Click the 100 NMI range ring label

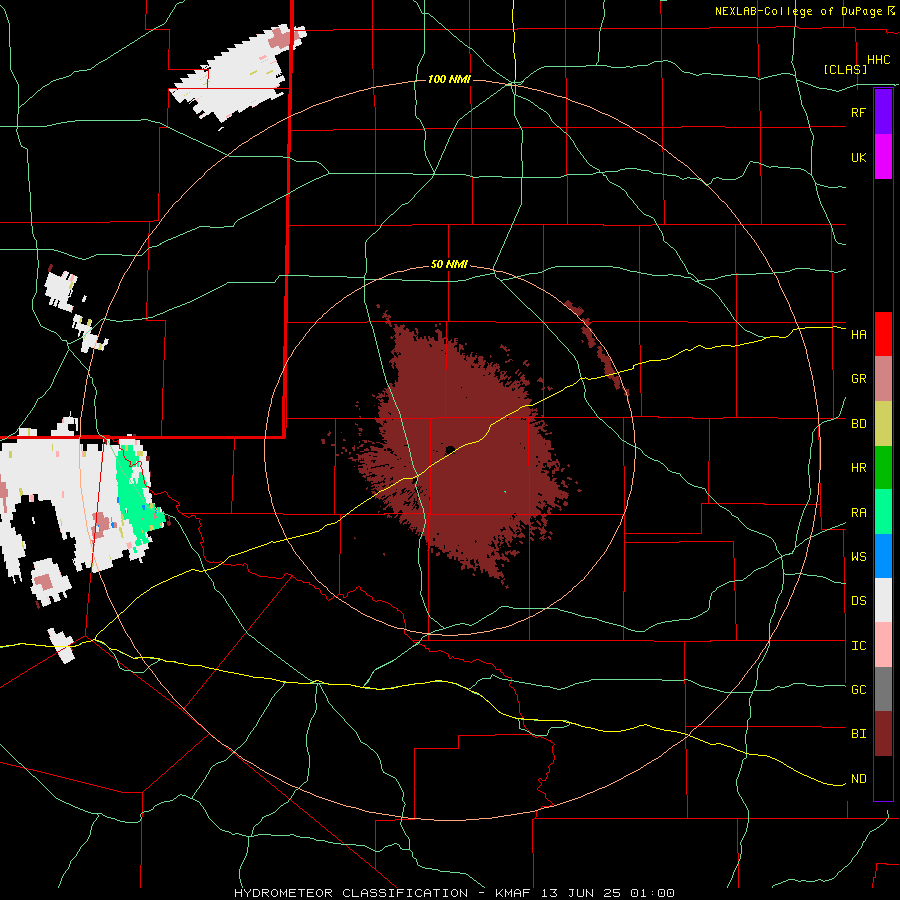pos(449,79)
